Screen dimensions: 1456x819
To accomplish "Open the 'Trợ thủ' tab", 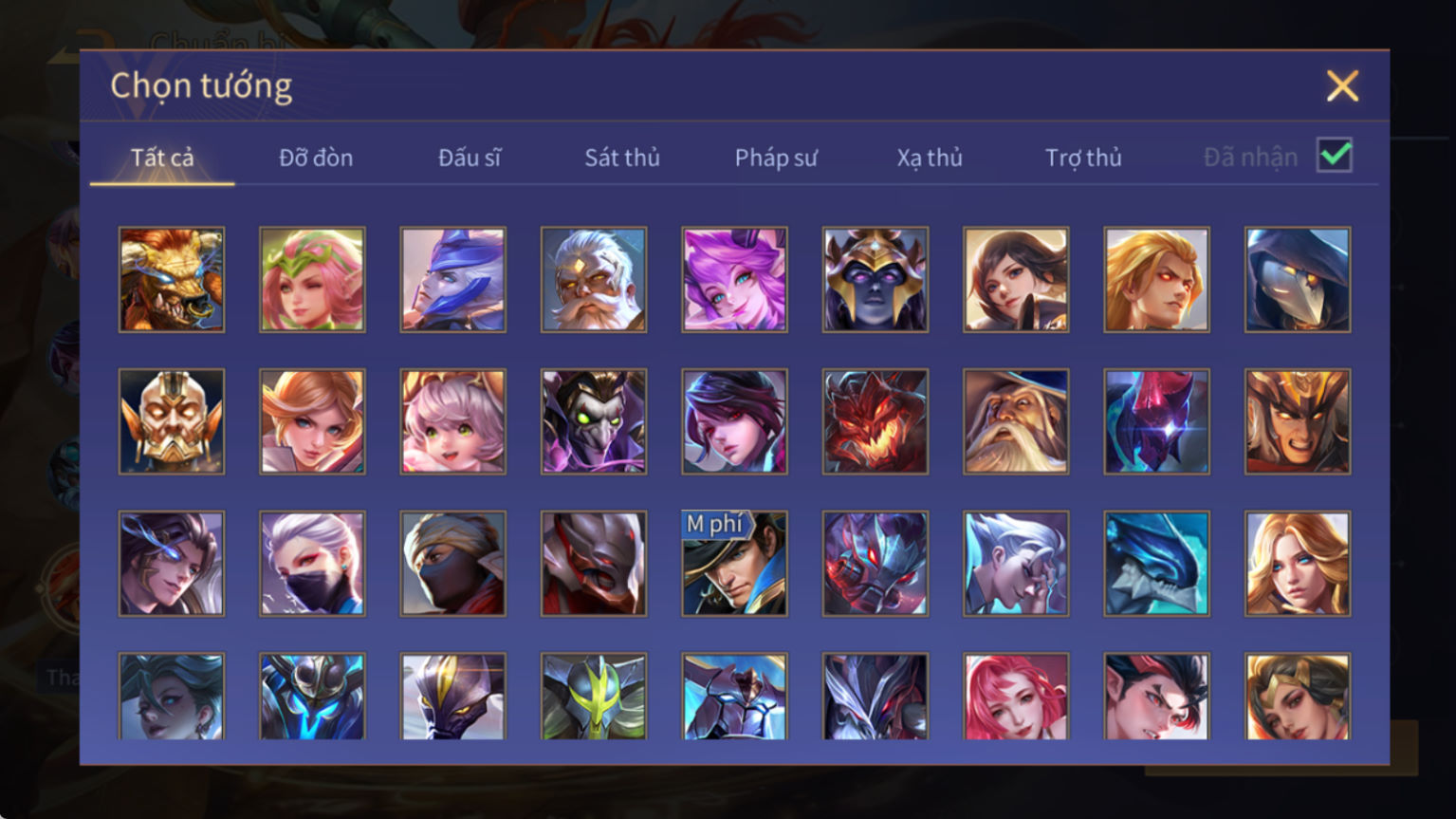I will pyautogui.click(x=1083, y=158).
